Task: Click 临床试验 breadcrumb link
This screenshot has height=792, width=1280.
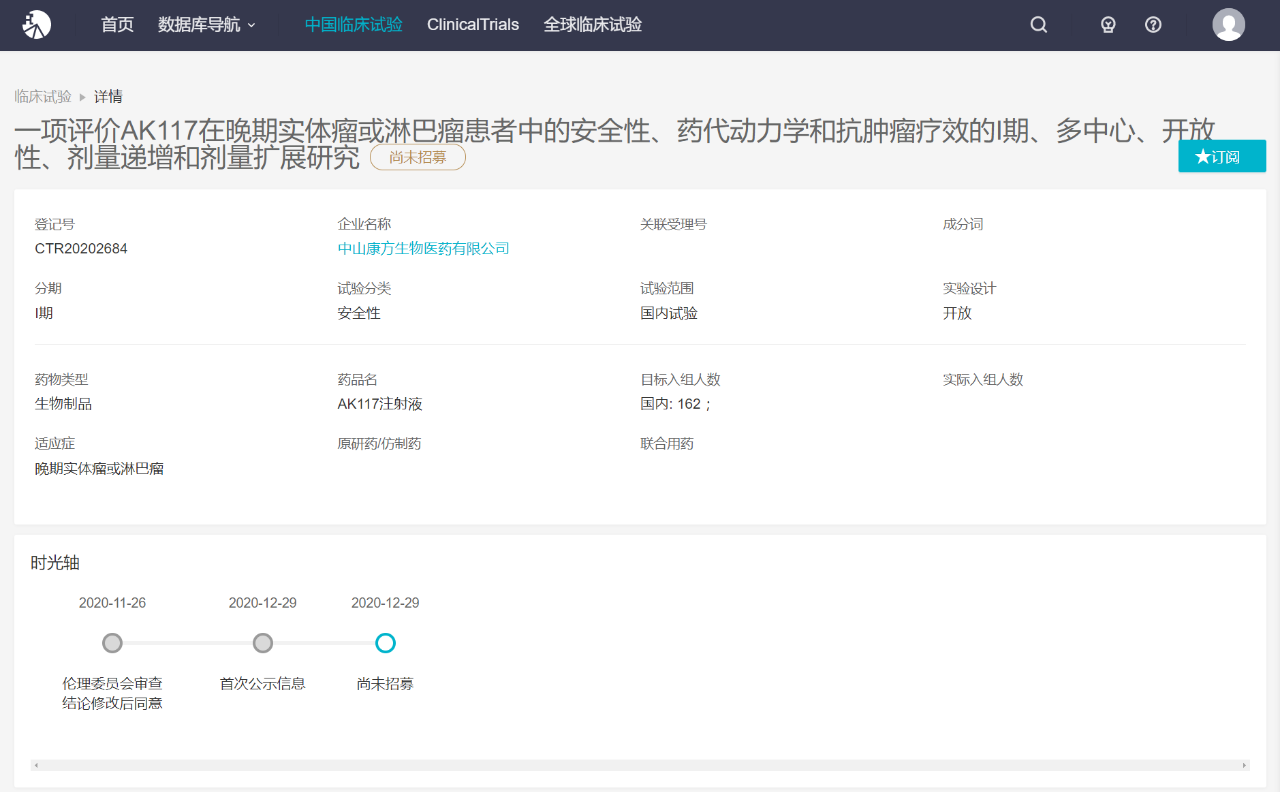Action: (43, 96)
